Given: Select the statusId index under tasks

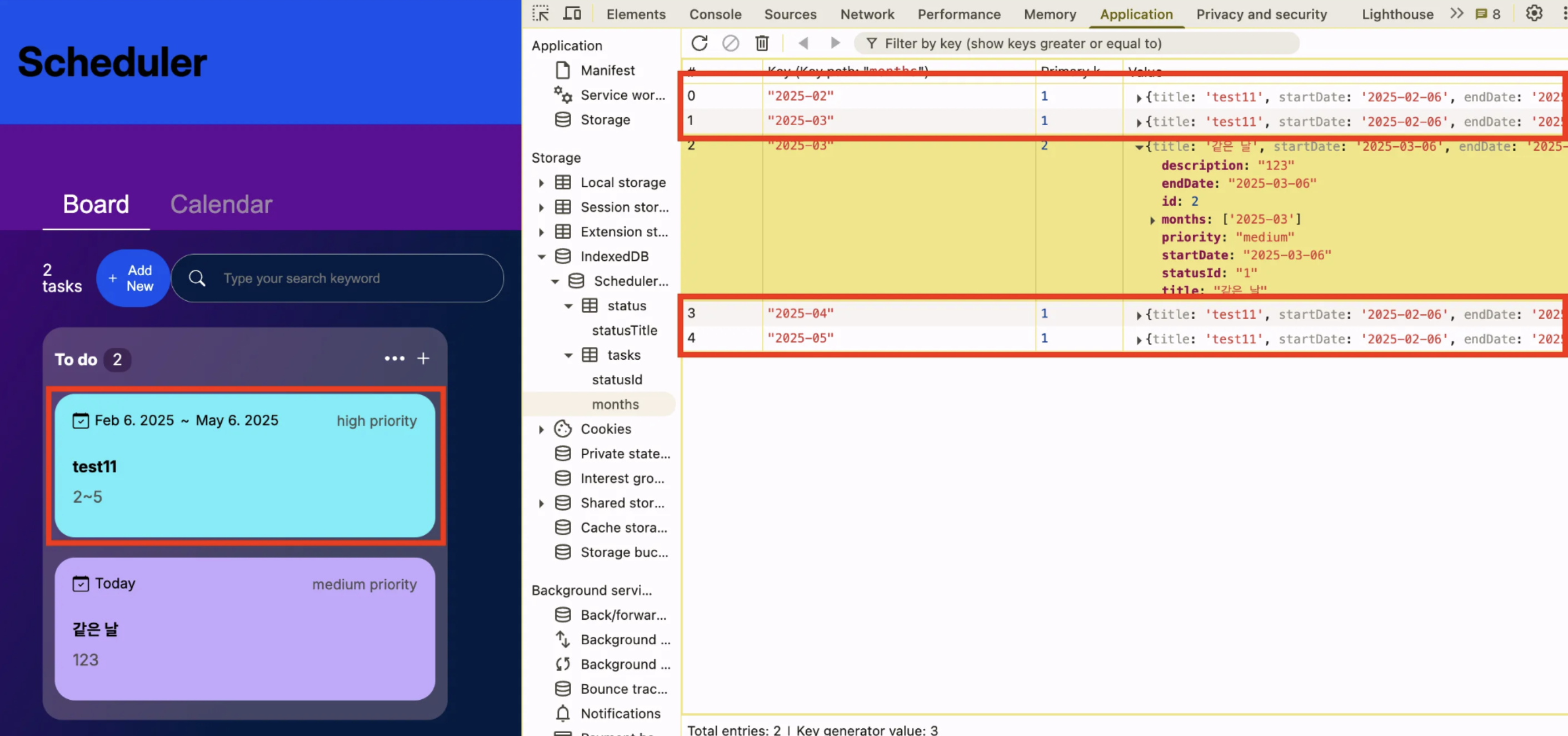Looking at the screenshot, I should tap(617, 379).
